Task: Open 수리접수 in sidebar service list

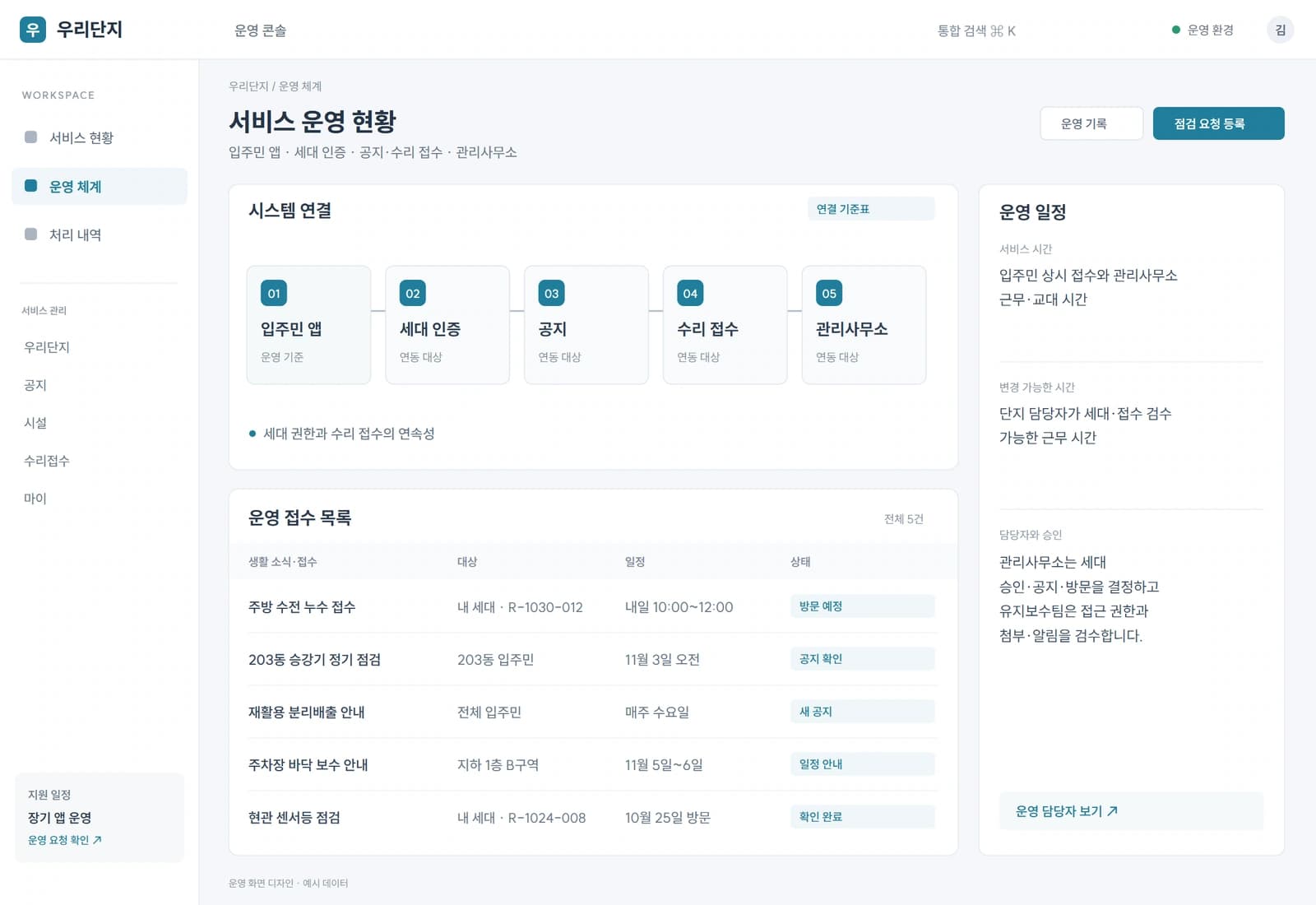Action: pos(47,461)
